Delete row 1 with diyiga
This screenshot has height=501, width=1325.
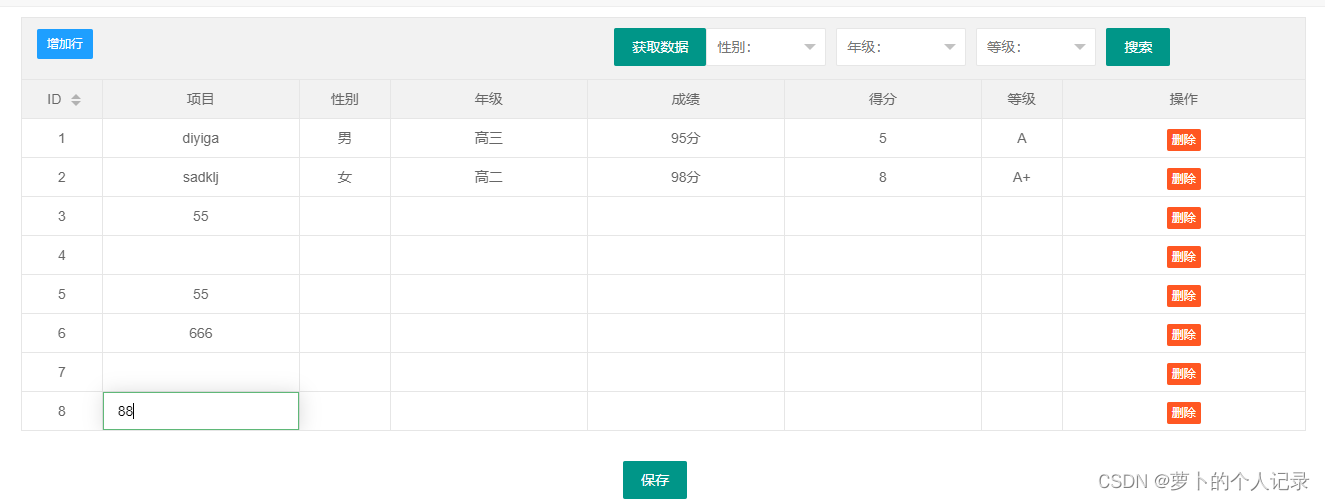1183,140
